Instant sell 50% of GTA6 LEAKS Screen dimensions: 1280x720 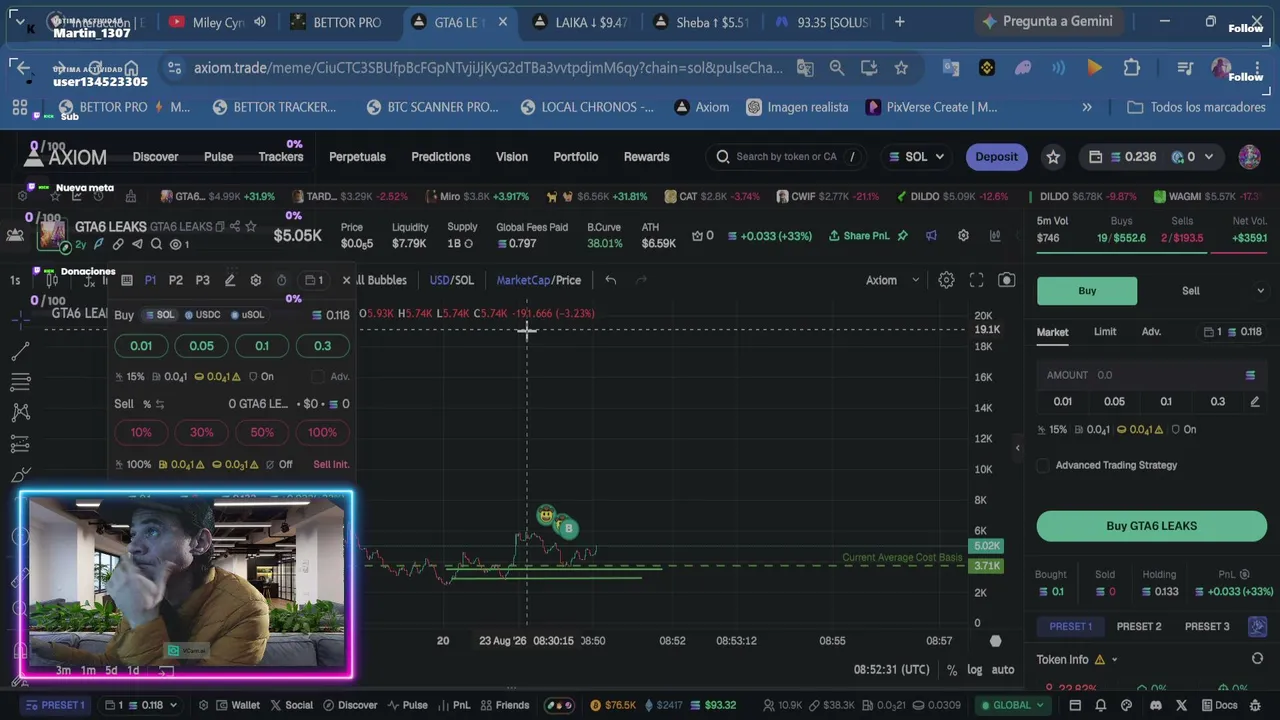[x=262, y=432]
